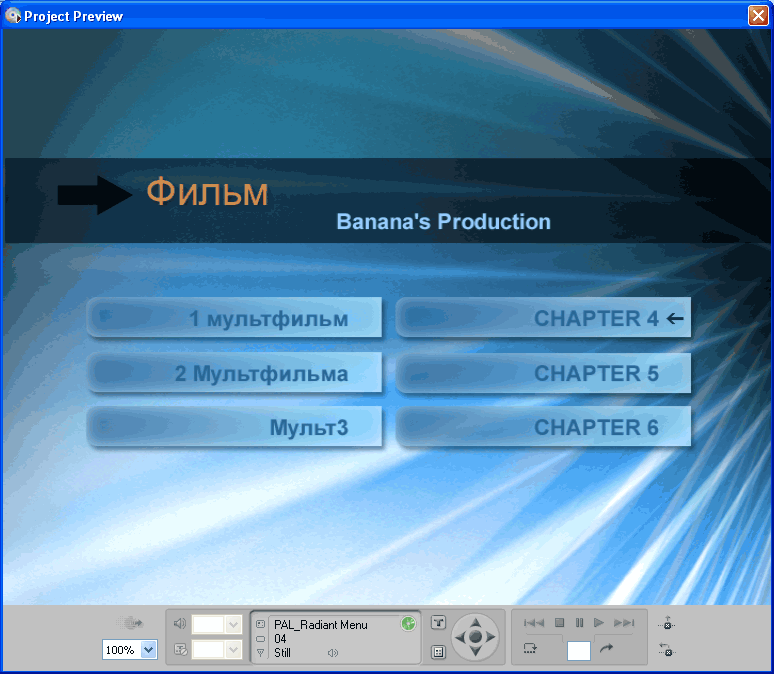Click the audio speaker icon
The image size is (774, 674).
(x=180, y=624)
